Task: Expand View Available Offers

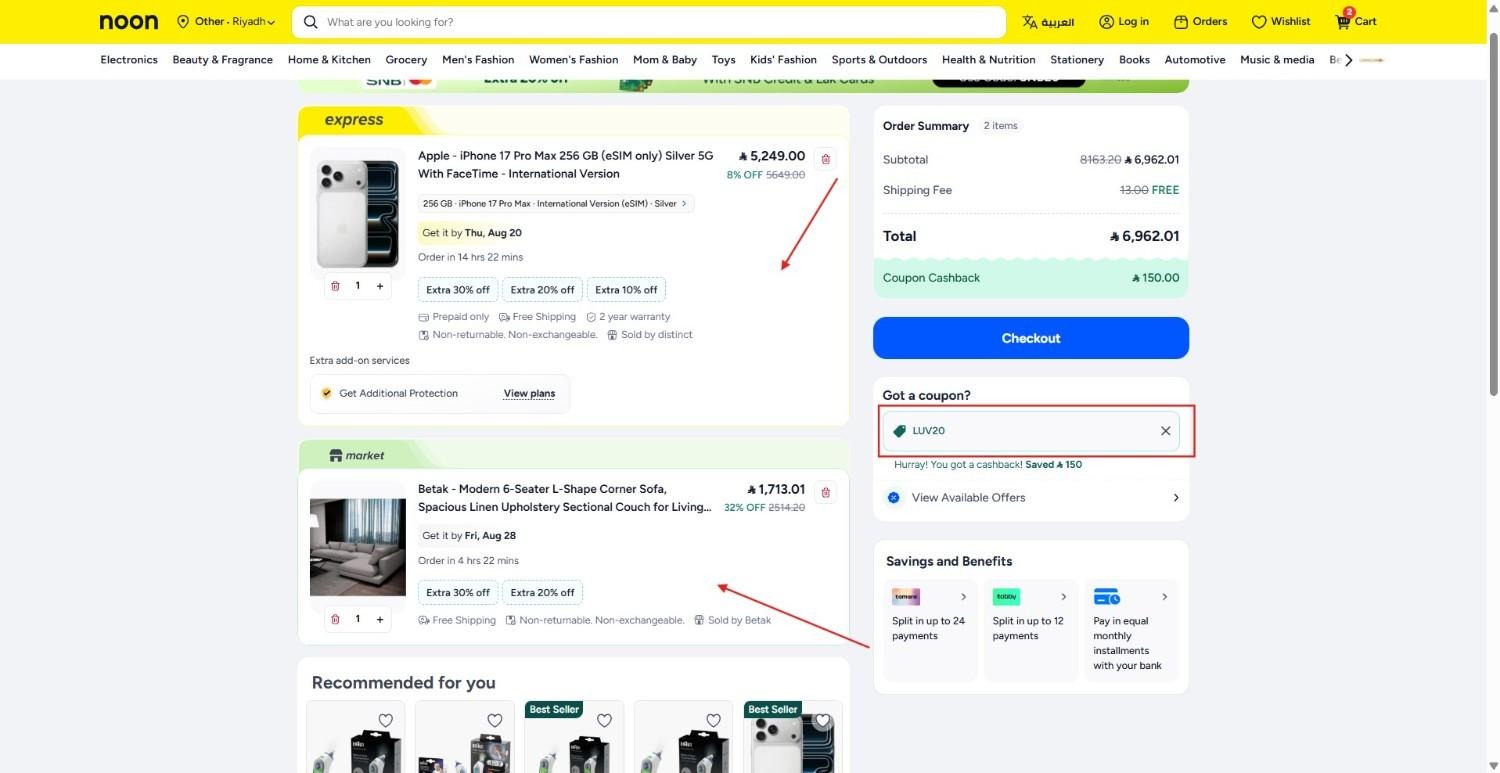Action: 1031,497
